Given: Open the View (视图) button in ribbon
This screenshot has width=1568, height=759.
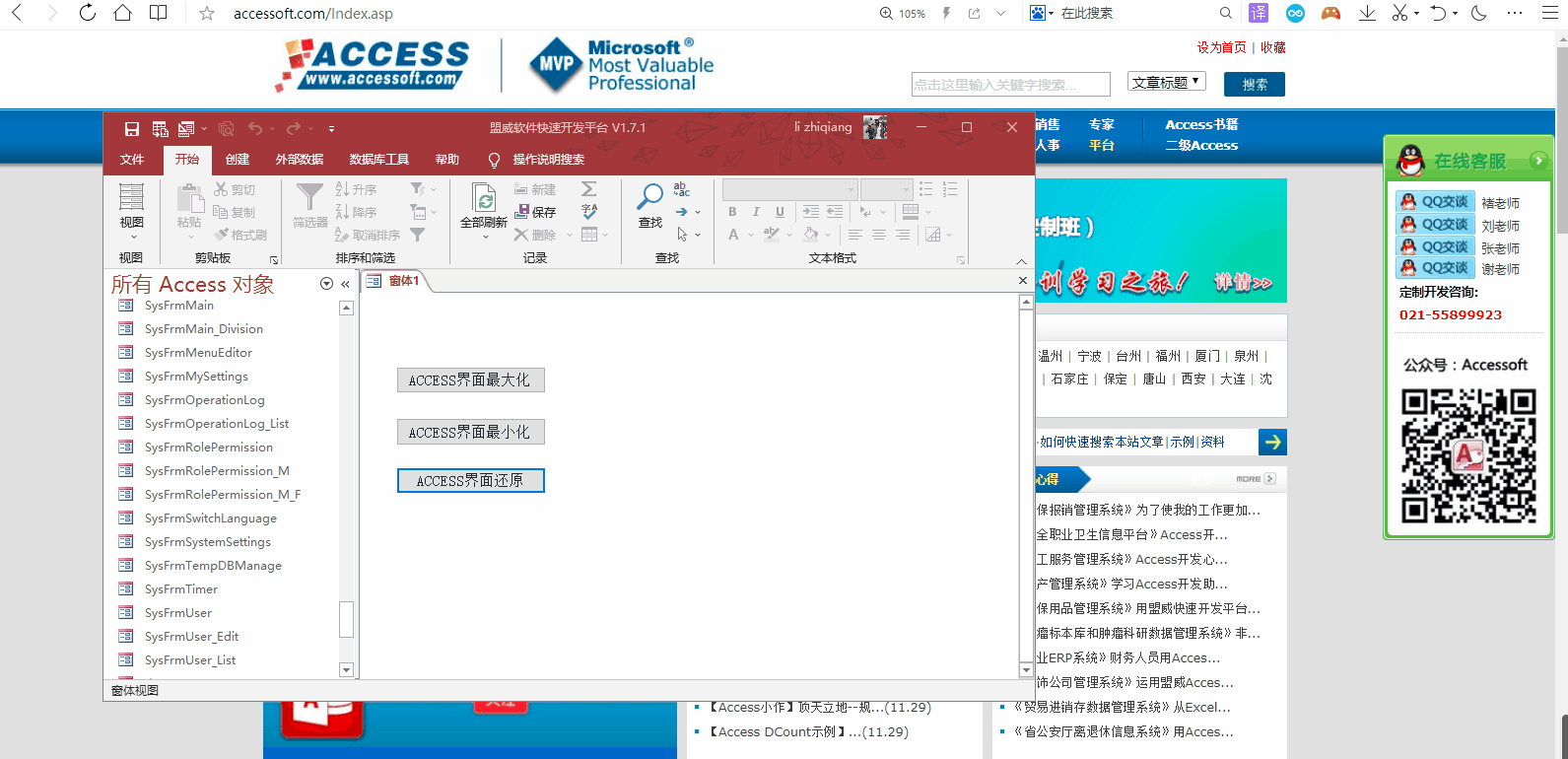Looking at the screenshot, I should click(131, 211).
